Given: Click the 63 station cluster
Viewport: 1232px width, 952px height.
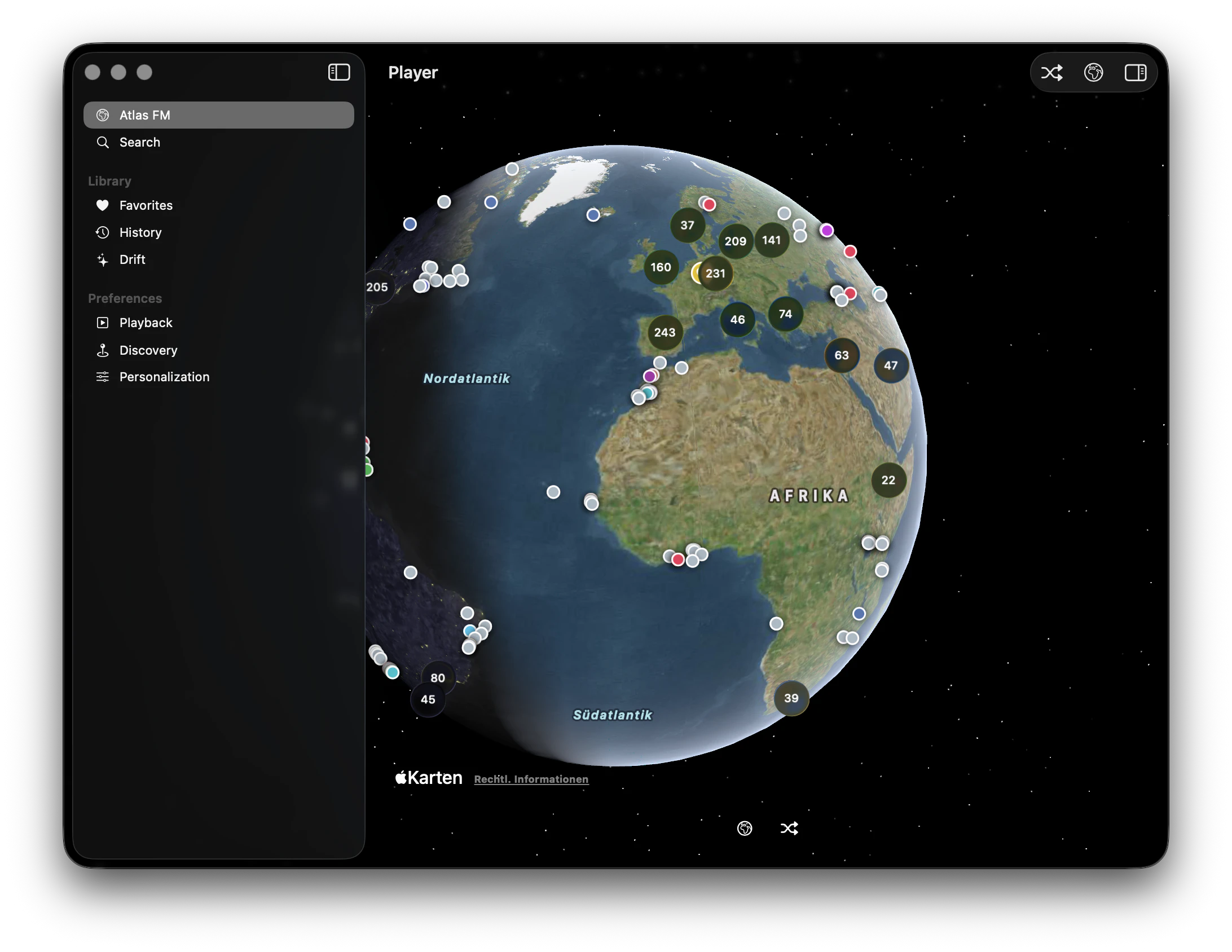Looking at the screenshot, I should [842, 355].
